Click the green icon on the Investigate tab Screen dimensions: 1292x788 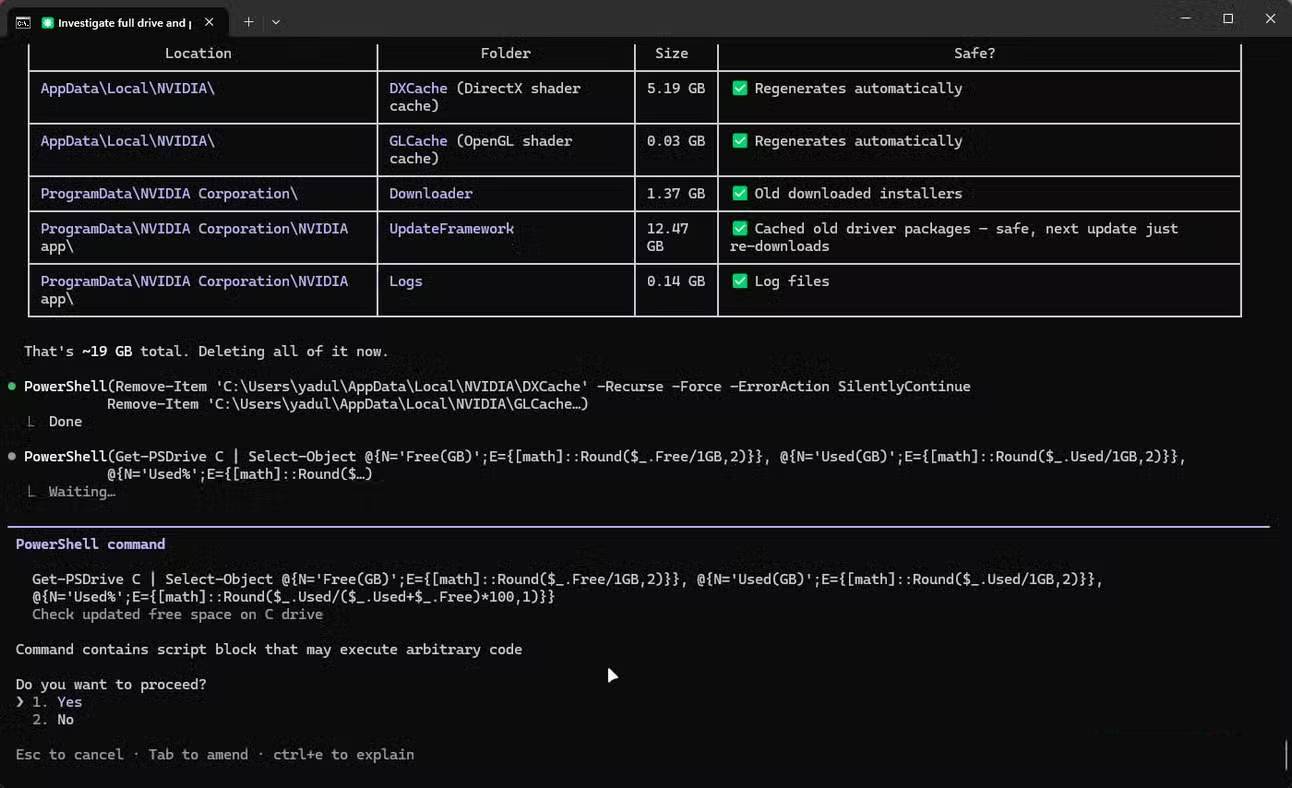47,22
